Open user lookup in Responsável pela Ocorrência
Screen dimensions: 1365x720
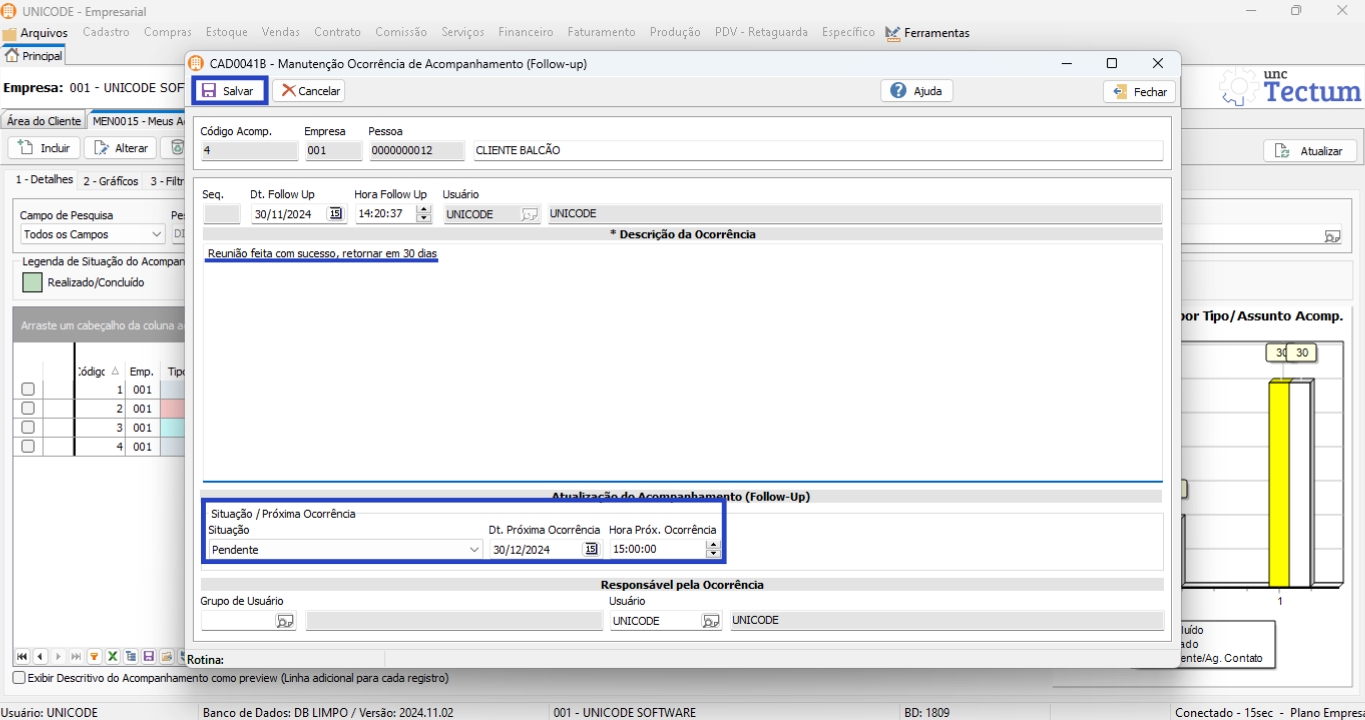pos(710,621)
